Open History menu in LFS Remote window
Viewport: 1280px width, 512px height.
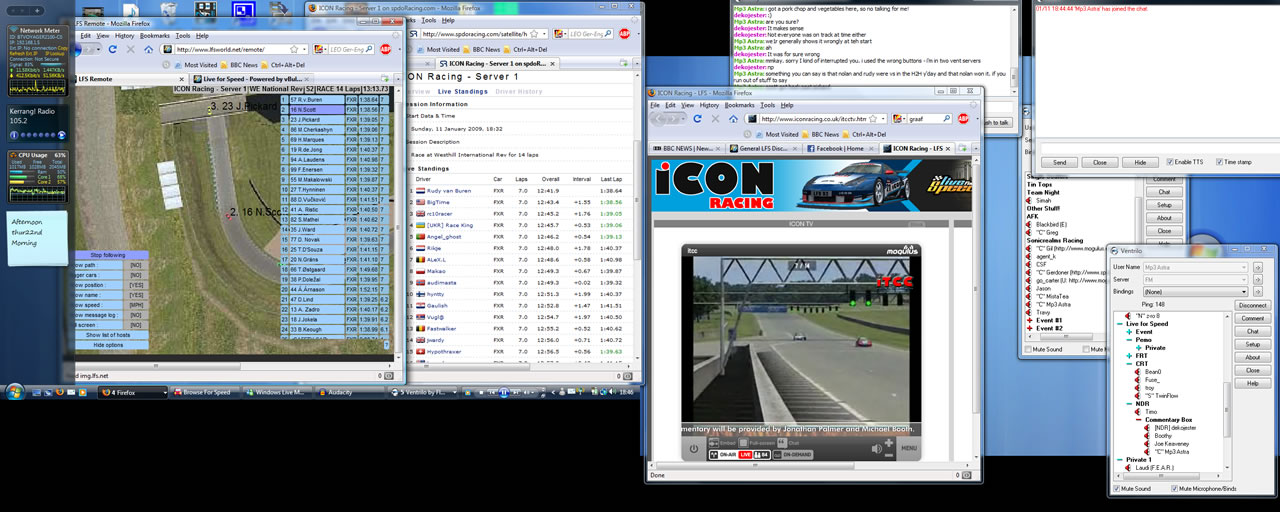[125, 35]
